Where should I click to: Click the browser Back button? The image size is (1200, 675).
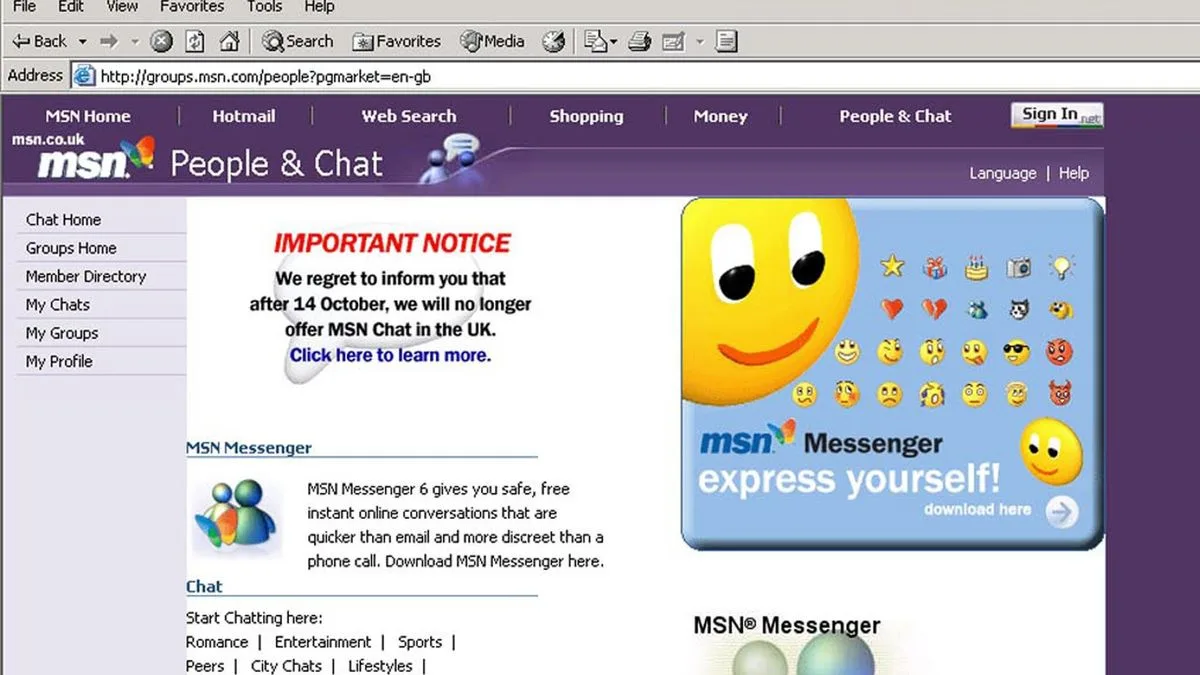[39, 41]
